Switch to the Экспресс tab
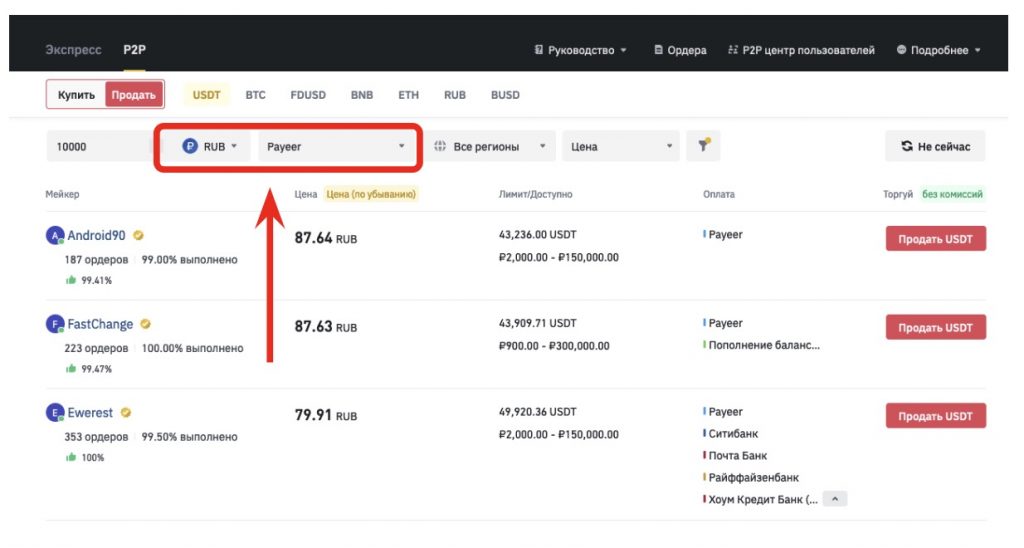Viewport: 1024px width, 548px height. 73,50
